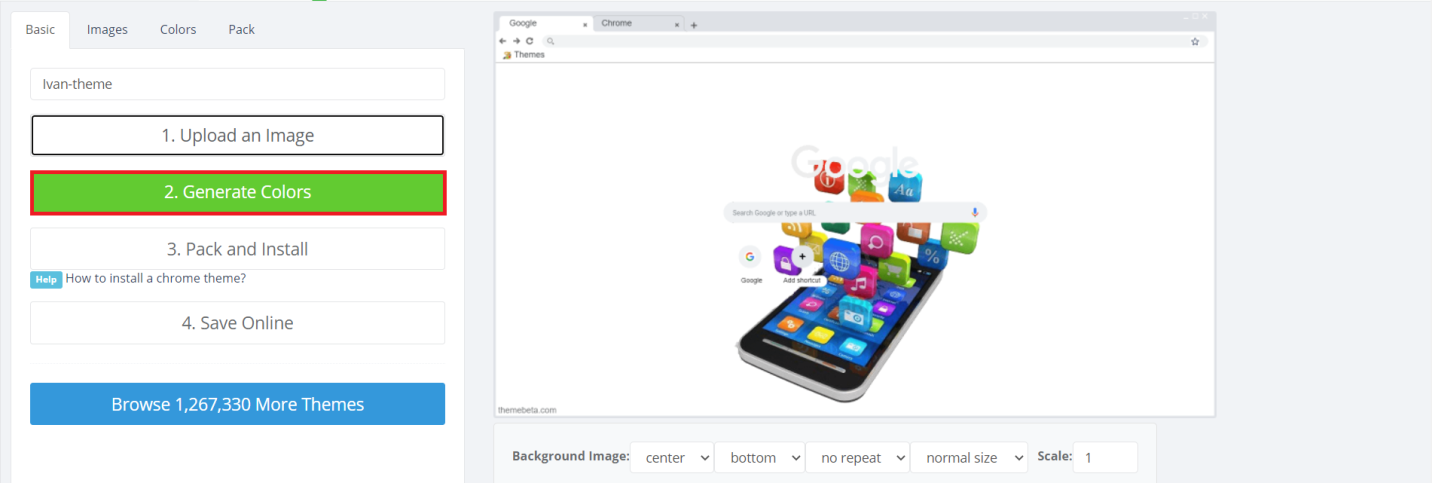Click the 'Add shortcut' label in preview
This screenshot has width=1432, height=483.
[802, 281]
